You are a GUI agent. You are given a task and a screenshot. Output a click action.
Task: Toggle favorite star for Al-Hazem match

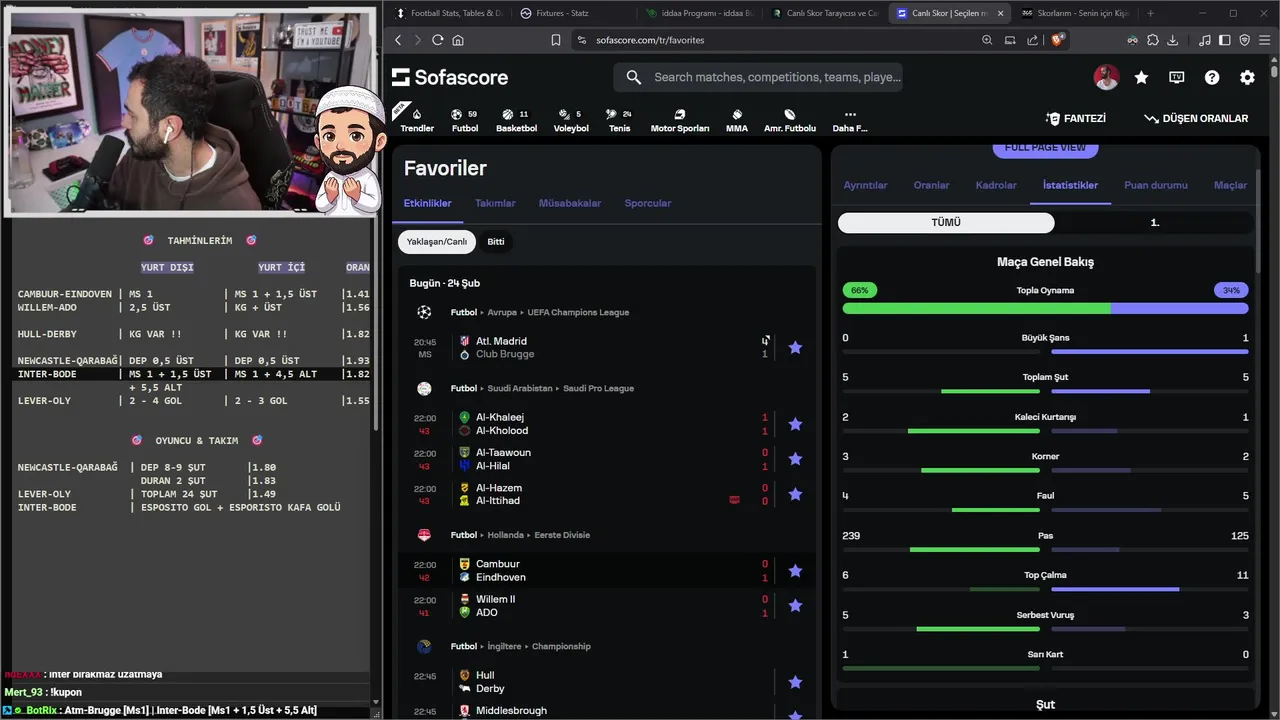(x=795, y=494)
